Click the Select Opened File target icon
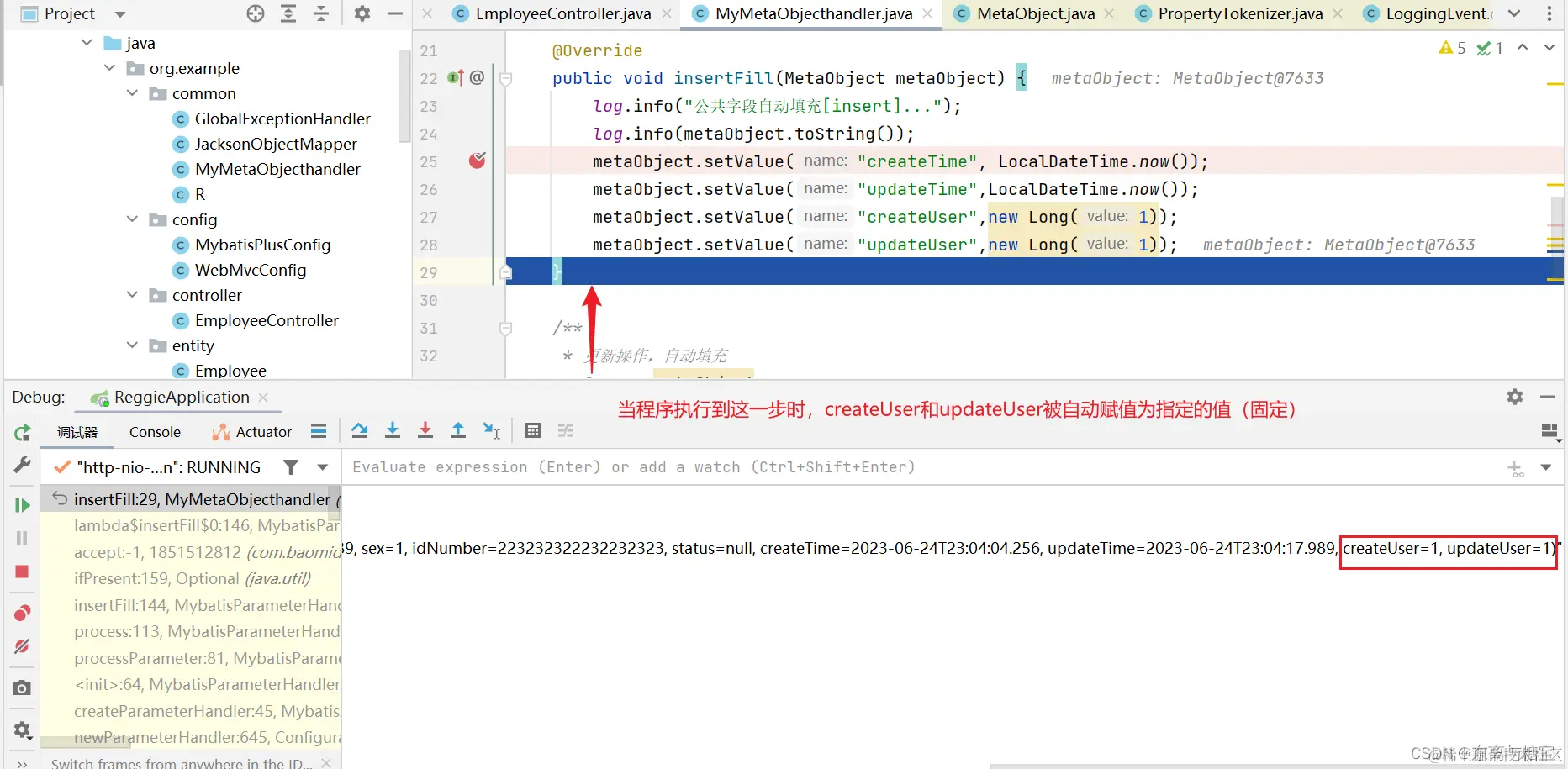The image size is (1568, 769). (256, 13)
